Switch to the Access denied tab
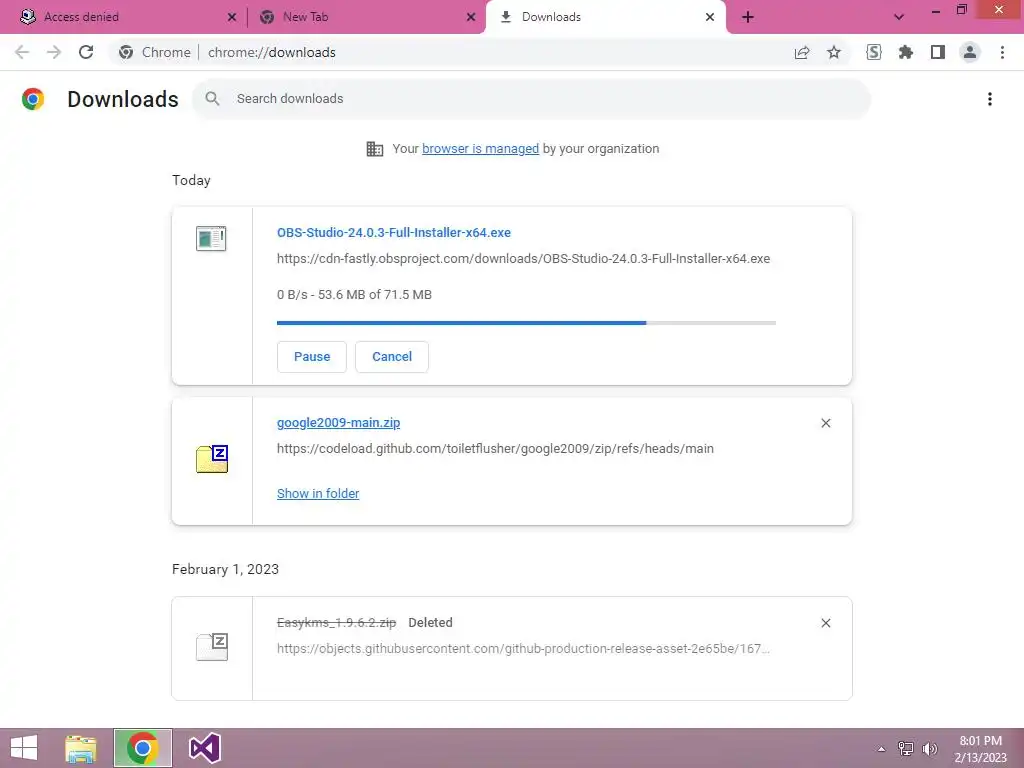The width and height of the screenshot is (1024, 768). tap(124, 17)
